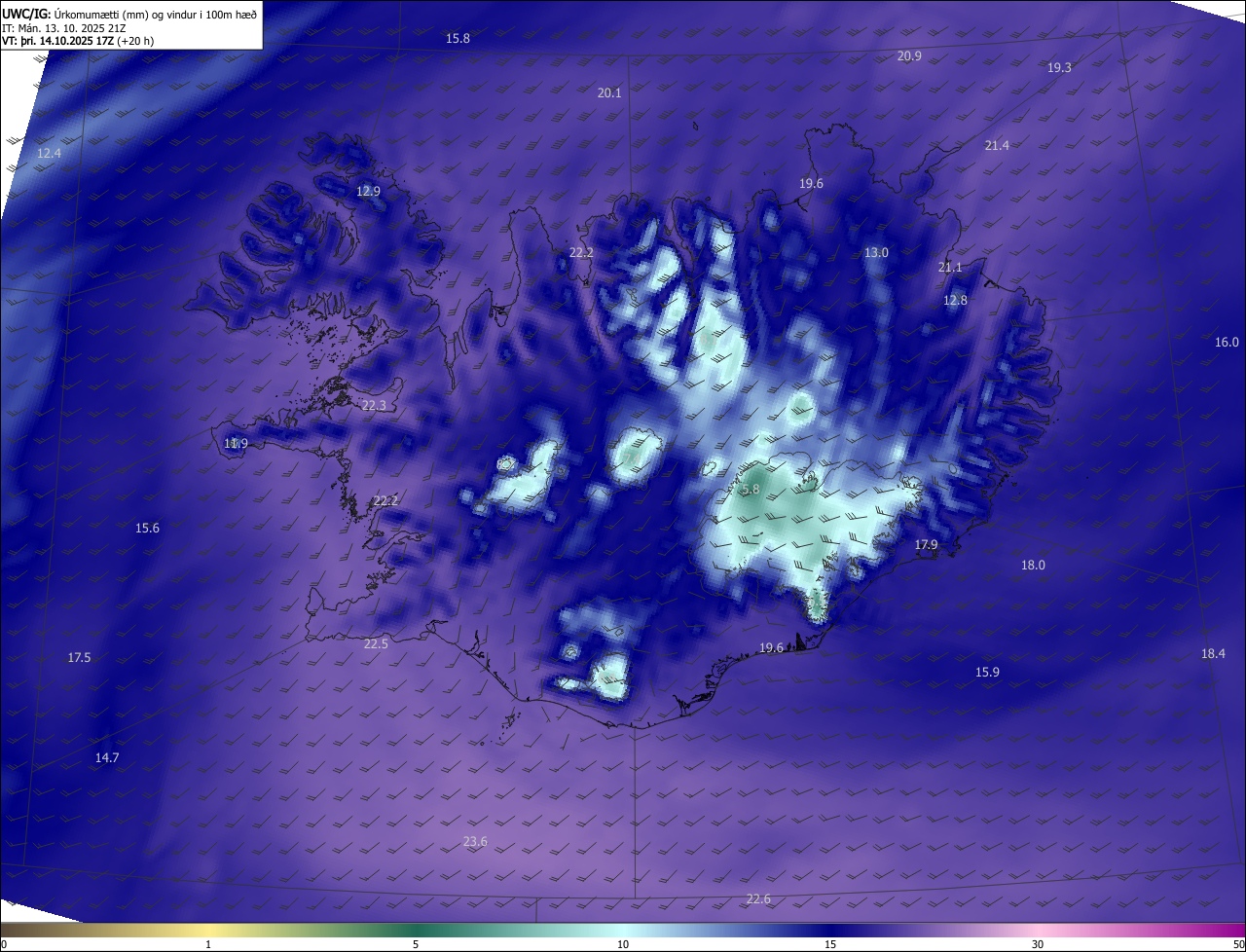Click the map value 22.6
This screenshot has width=1246, height=952.
(758, 898)
